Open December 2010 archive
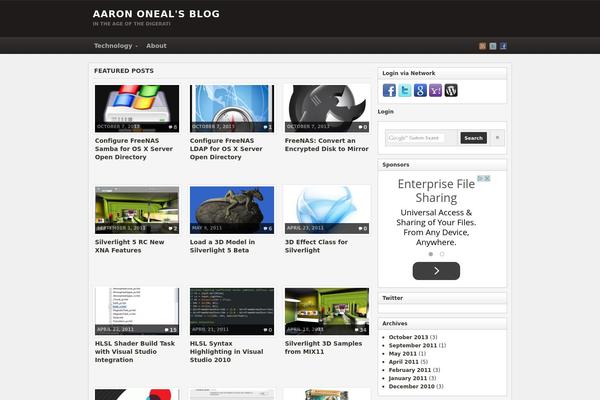The width and height of the screenshot is (600, 400). [x=412, y=387]
